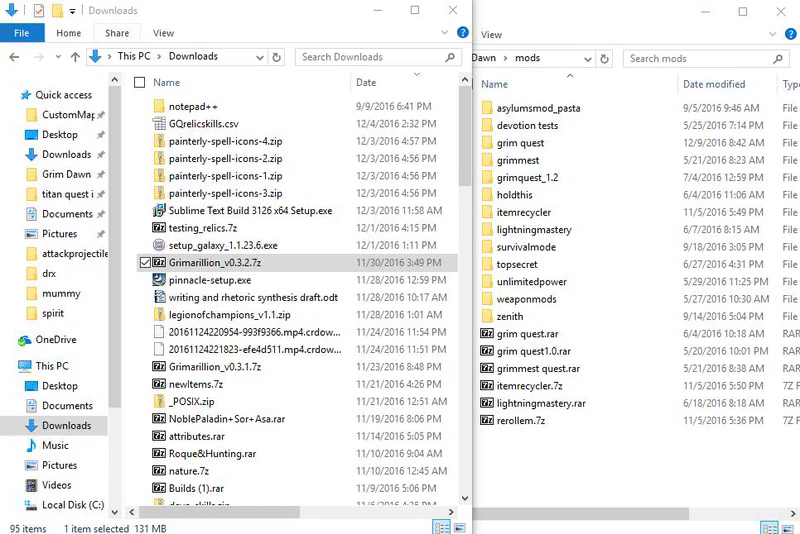Viewport: 800px width, 534px height.
Task: Open Videos under This PC
Action: coord(48,485)
